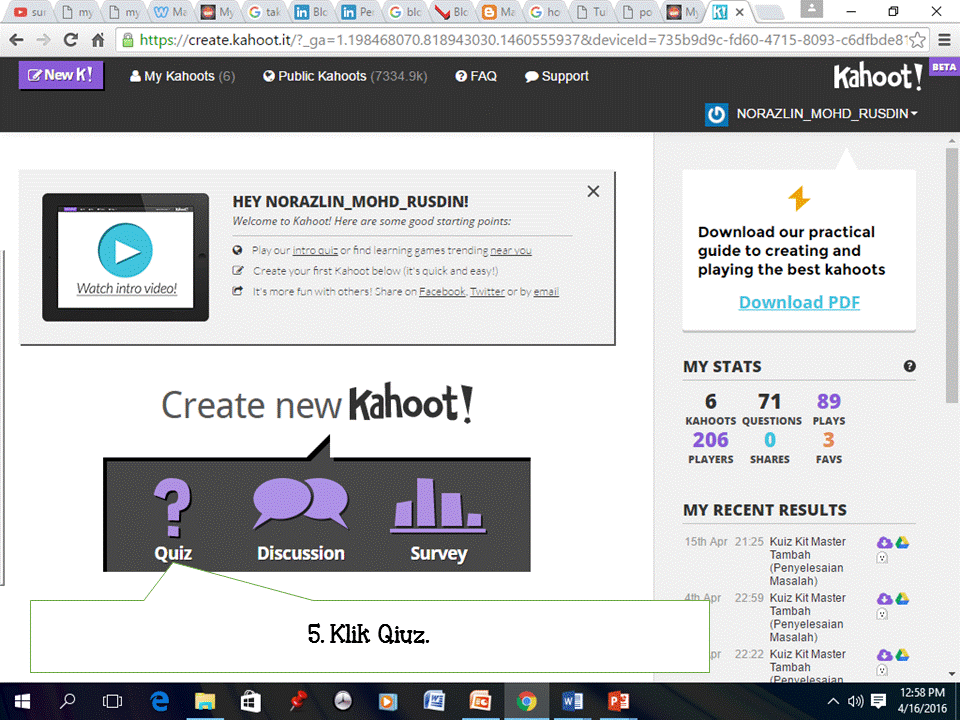Screen dimensions: 960x720
Task: Open Chrome hamburger menu
Action: 945,40
